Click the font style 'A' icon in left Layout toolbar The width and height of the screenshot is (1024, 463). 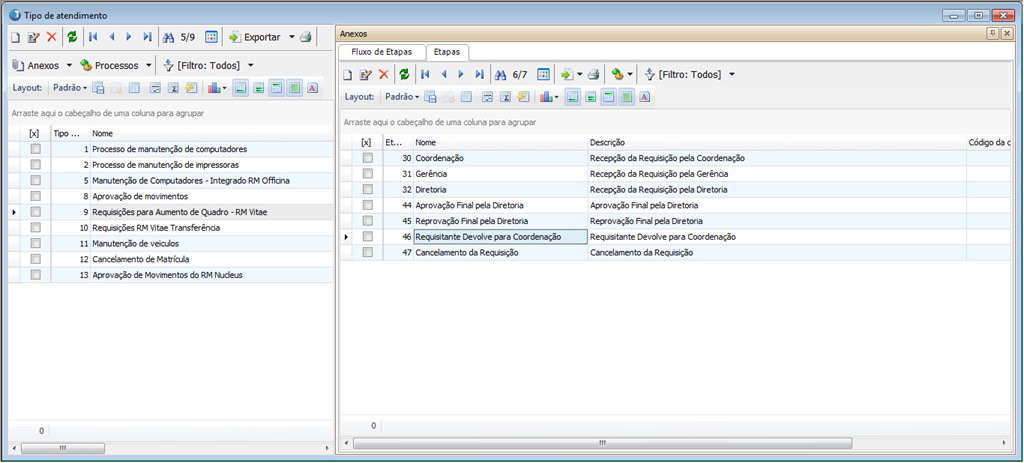[312, 87]
